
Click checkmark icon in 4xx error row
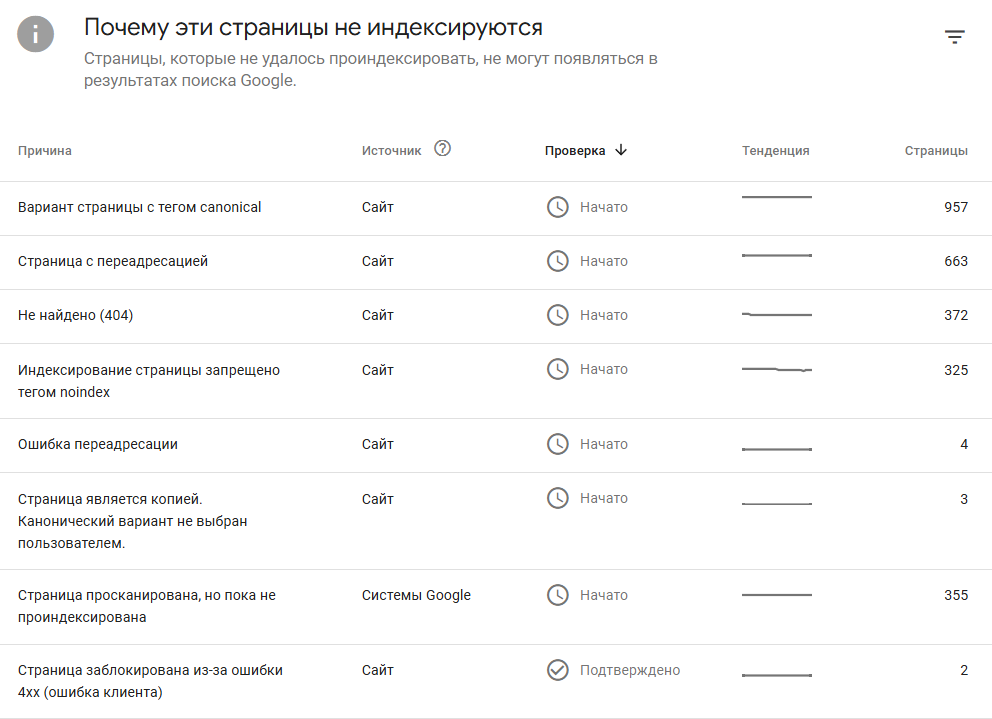coord(557,670)
